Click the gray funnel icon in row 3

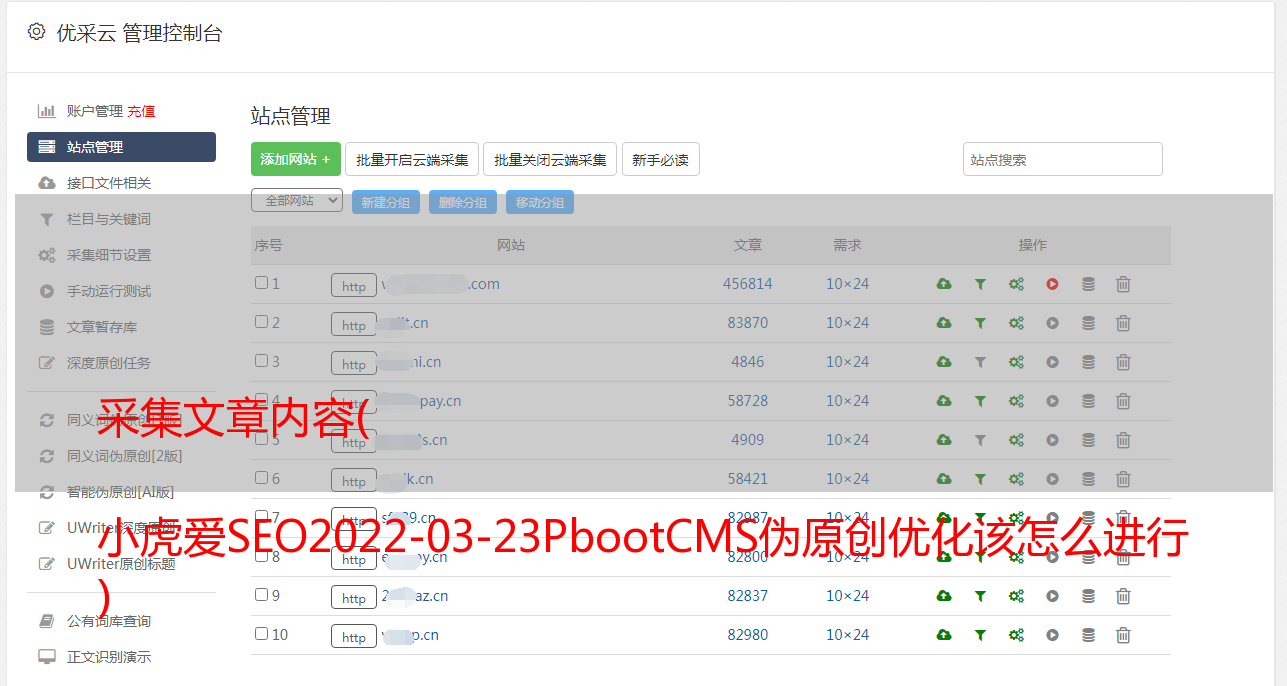coord(980,362)
